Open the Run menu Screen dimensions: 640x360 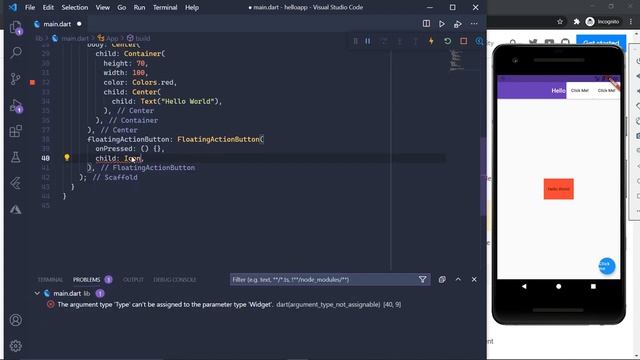[139, 7]
